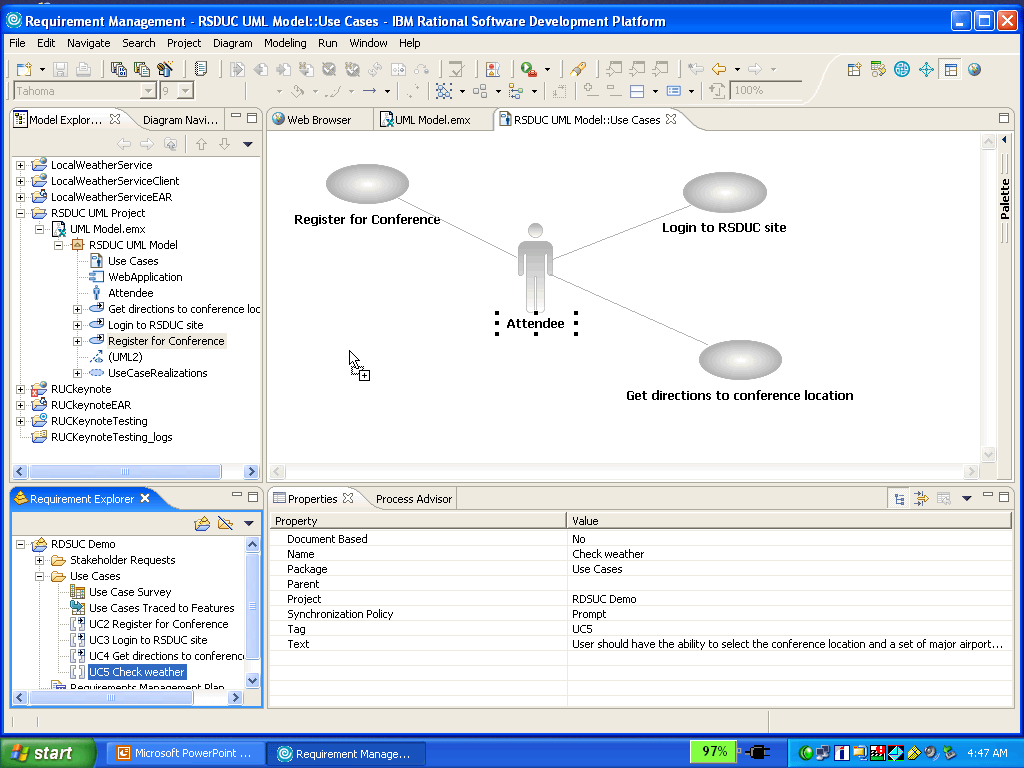Image resolution: width=1024 pixels, height=768 pixels.
Task: Click the battery 97% indicator in taskbar
Action: coord(714,752)
